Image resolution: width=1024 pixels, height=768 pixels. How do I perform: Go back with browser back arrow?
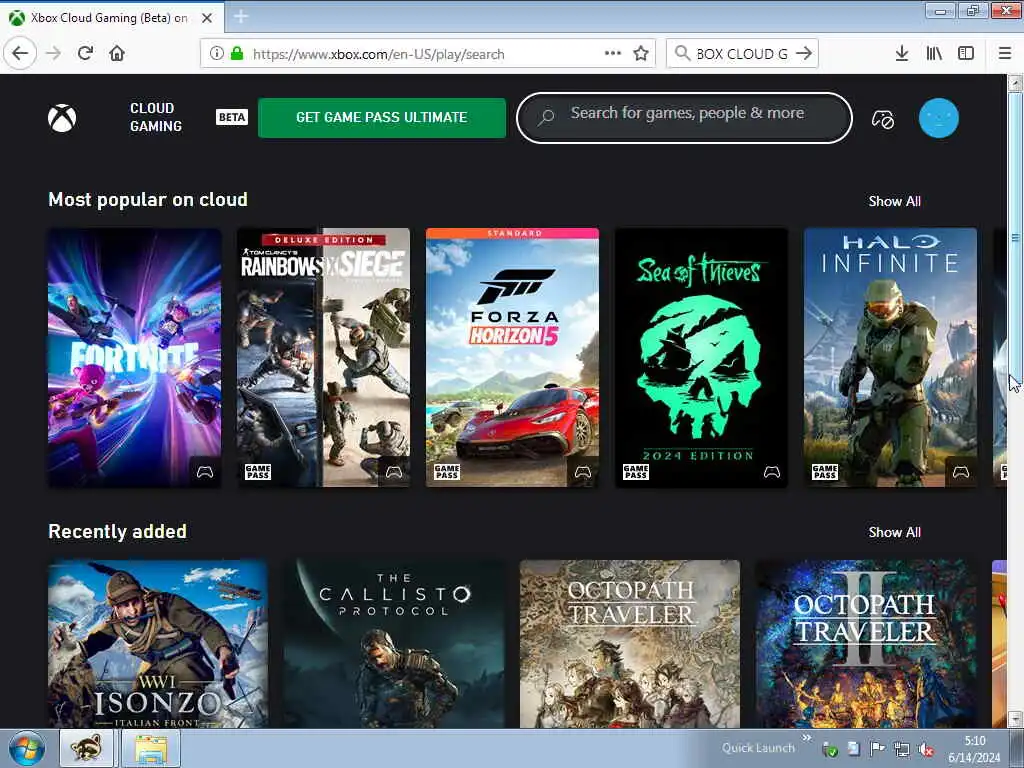20,54
